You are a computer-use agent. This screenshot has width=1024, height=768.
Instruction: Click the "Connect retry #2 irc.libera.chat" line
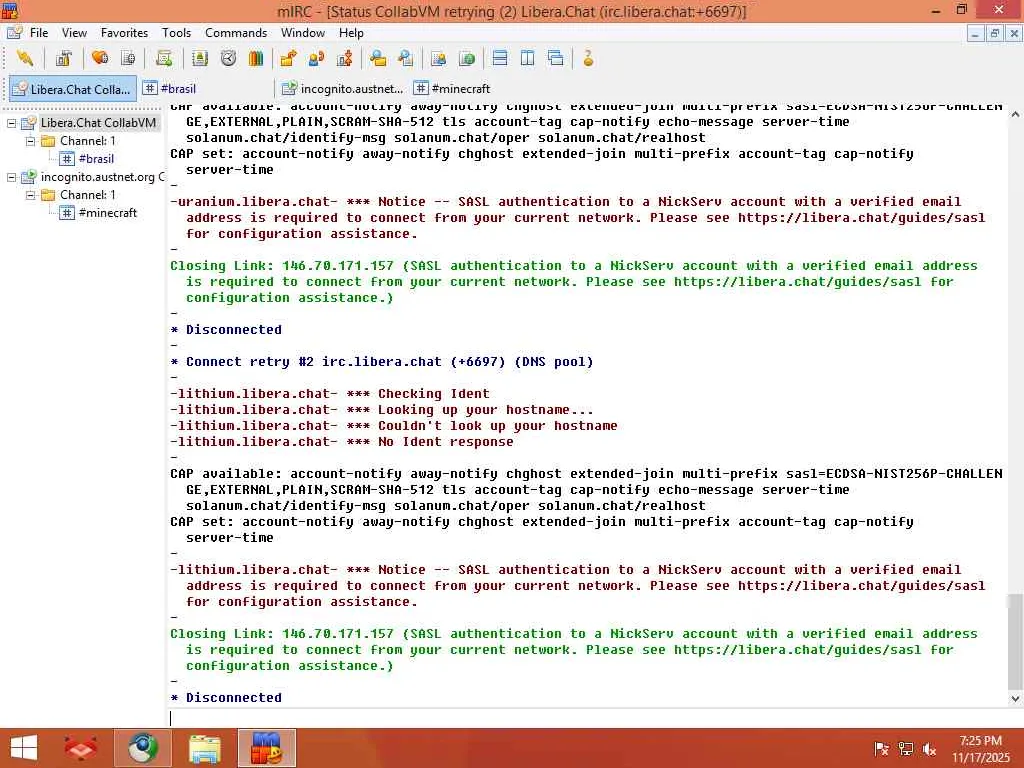point(381,362)
